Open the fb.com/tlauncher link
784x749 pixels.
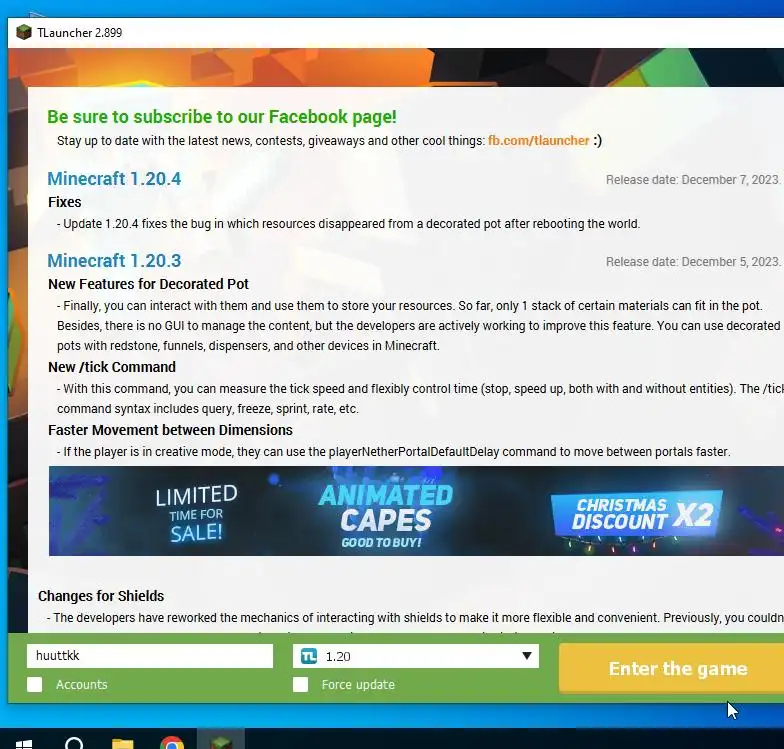point(538,140)
